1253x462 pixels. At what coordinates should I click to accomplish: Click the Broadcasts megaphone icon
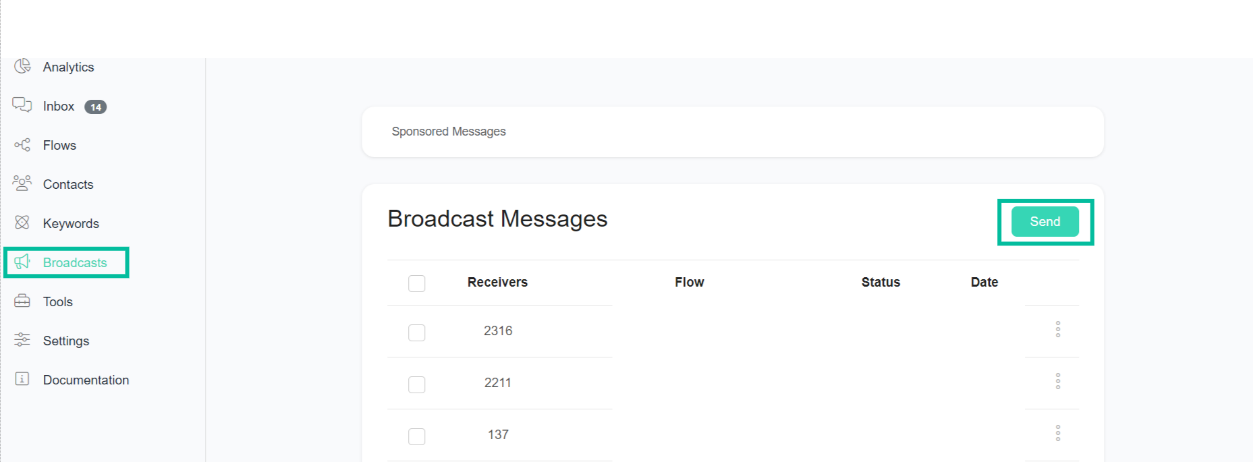(22, 262)
